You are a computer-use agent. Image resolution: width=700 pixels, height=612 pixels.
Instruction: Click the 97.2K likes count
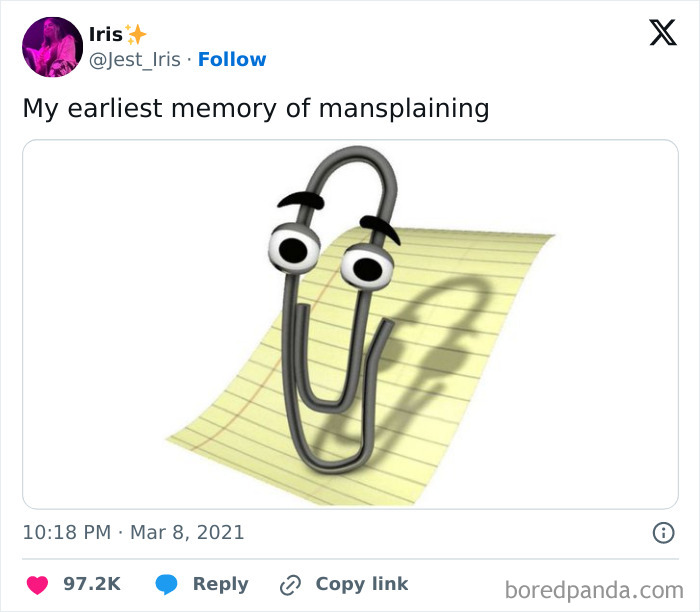[92, 584]
